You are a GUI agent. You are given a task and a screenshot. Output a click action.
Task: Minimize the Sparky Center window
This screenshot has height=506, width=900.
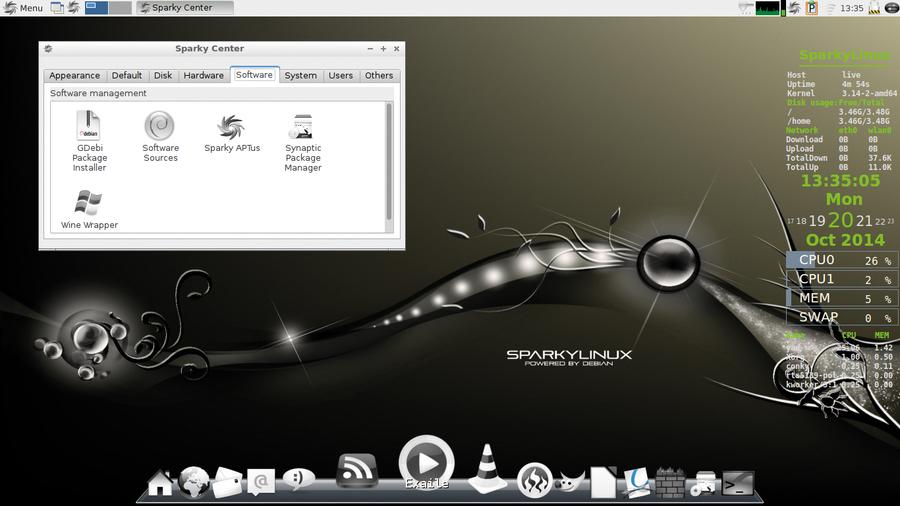(370, 49)
